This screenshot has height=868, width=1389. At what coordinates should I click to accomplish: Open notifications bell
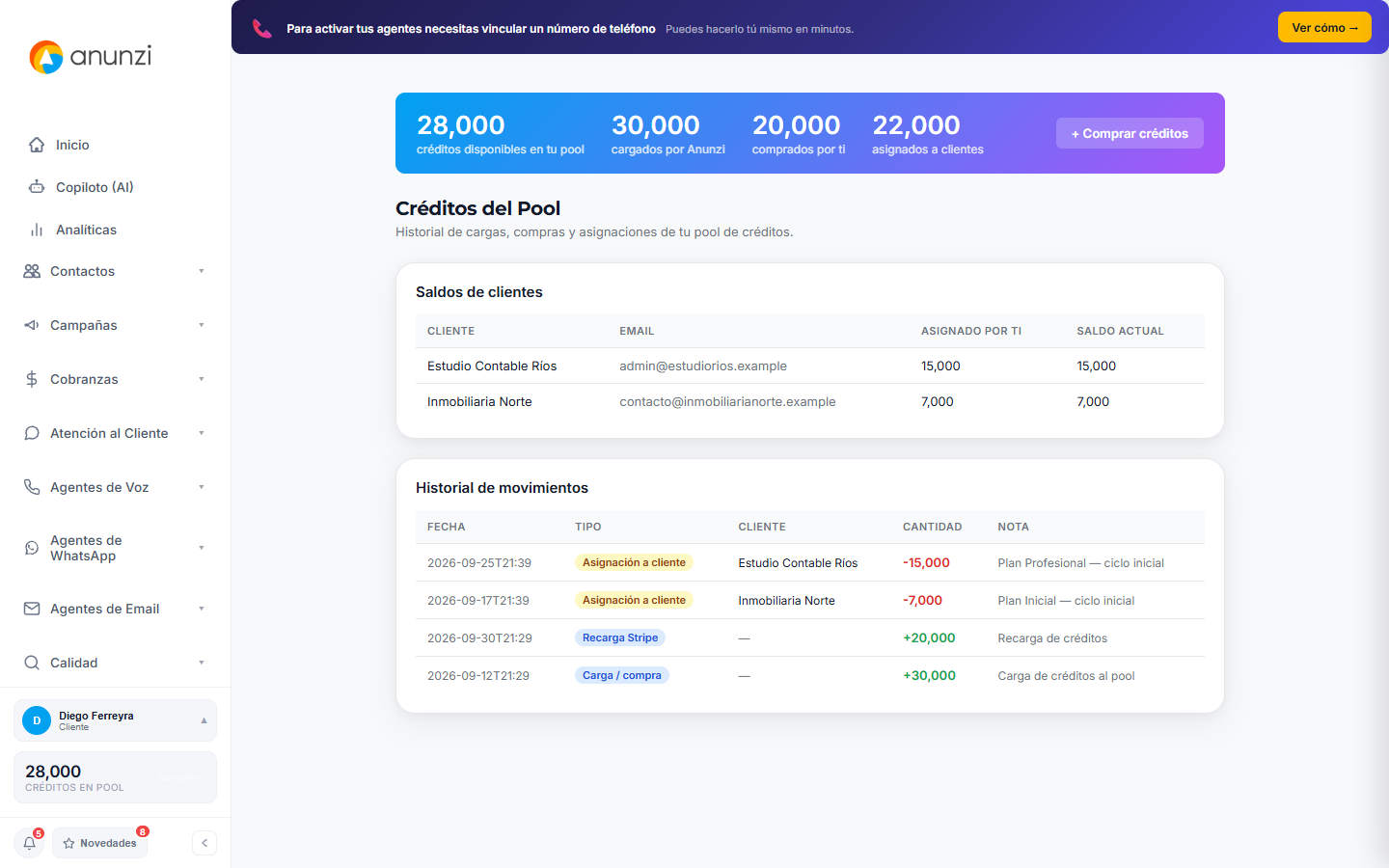pyautogui.click(x=30, y=843)
